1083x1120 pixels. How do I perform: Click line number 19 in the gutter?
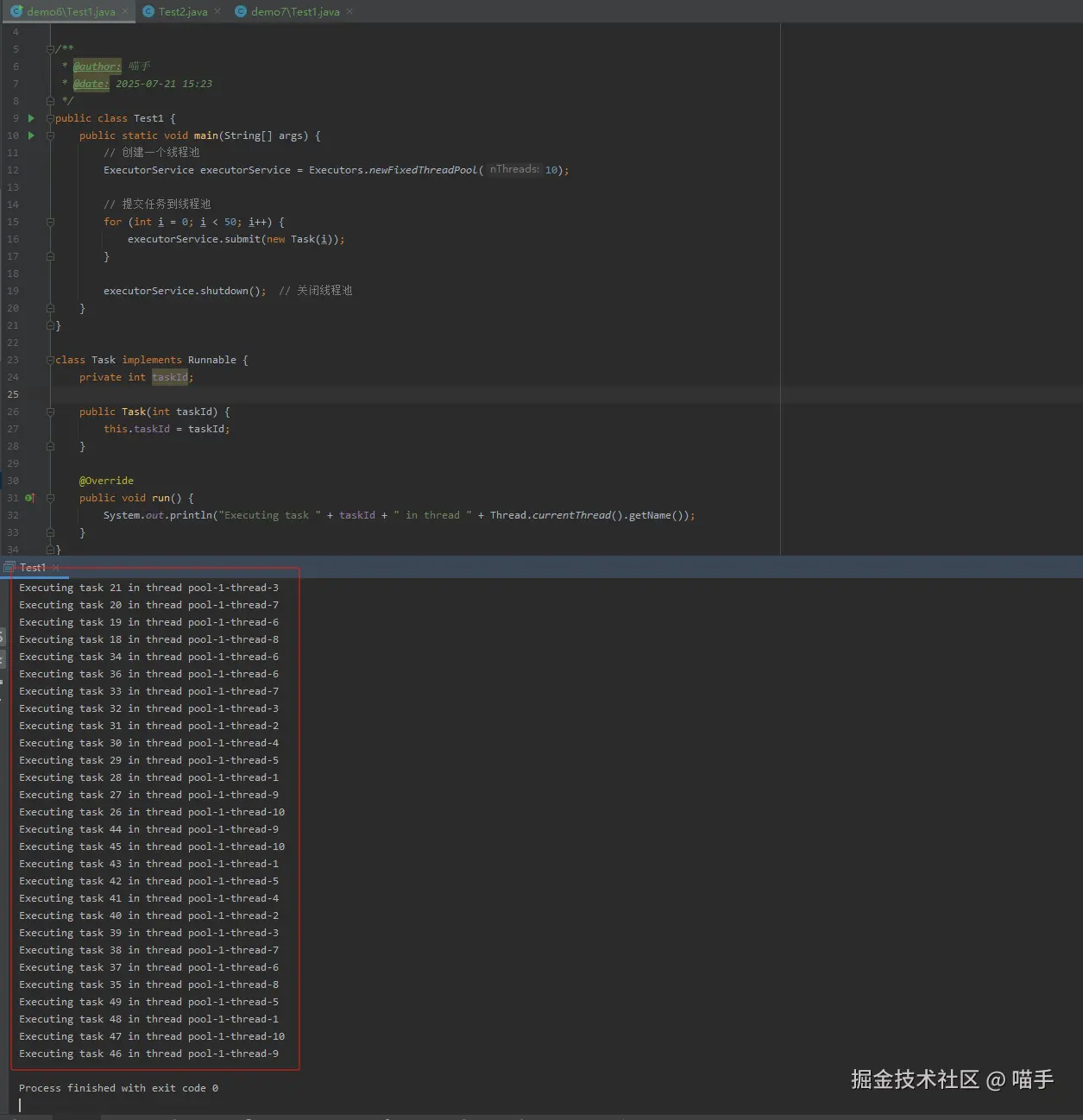(x=13, y=291)
